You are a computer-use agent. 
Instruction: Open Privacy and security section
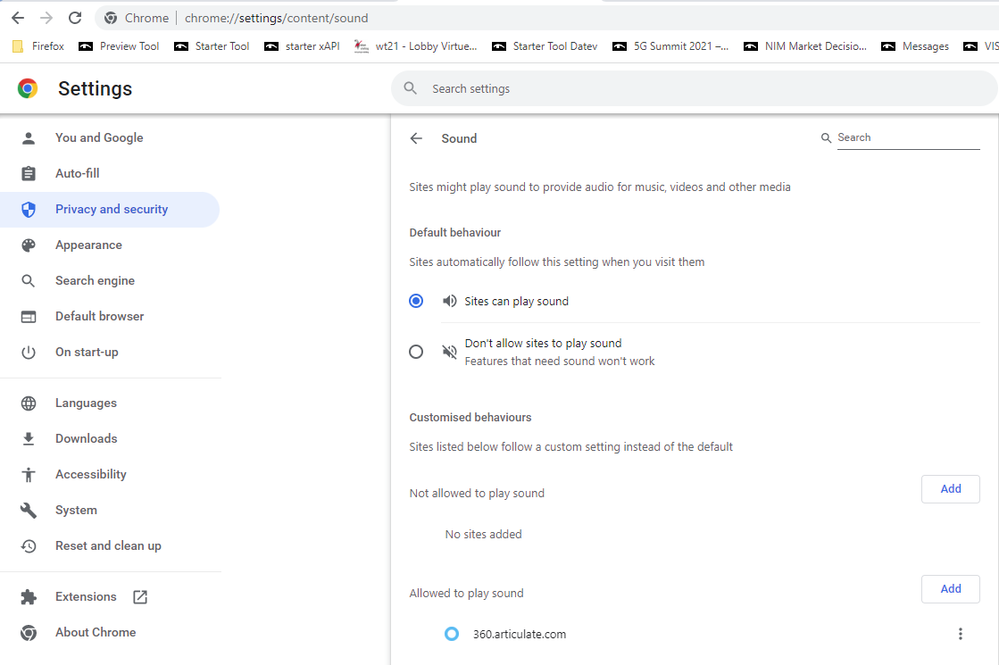point(110,210)
